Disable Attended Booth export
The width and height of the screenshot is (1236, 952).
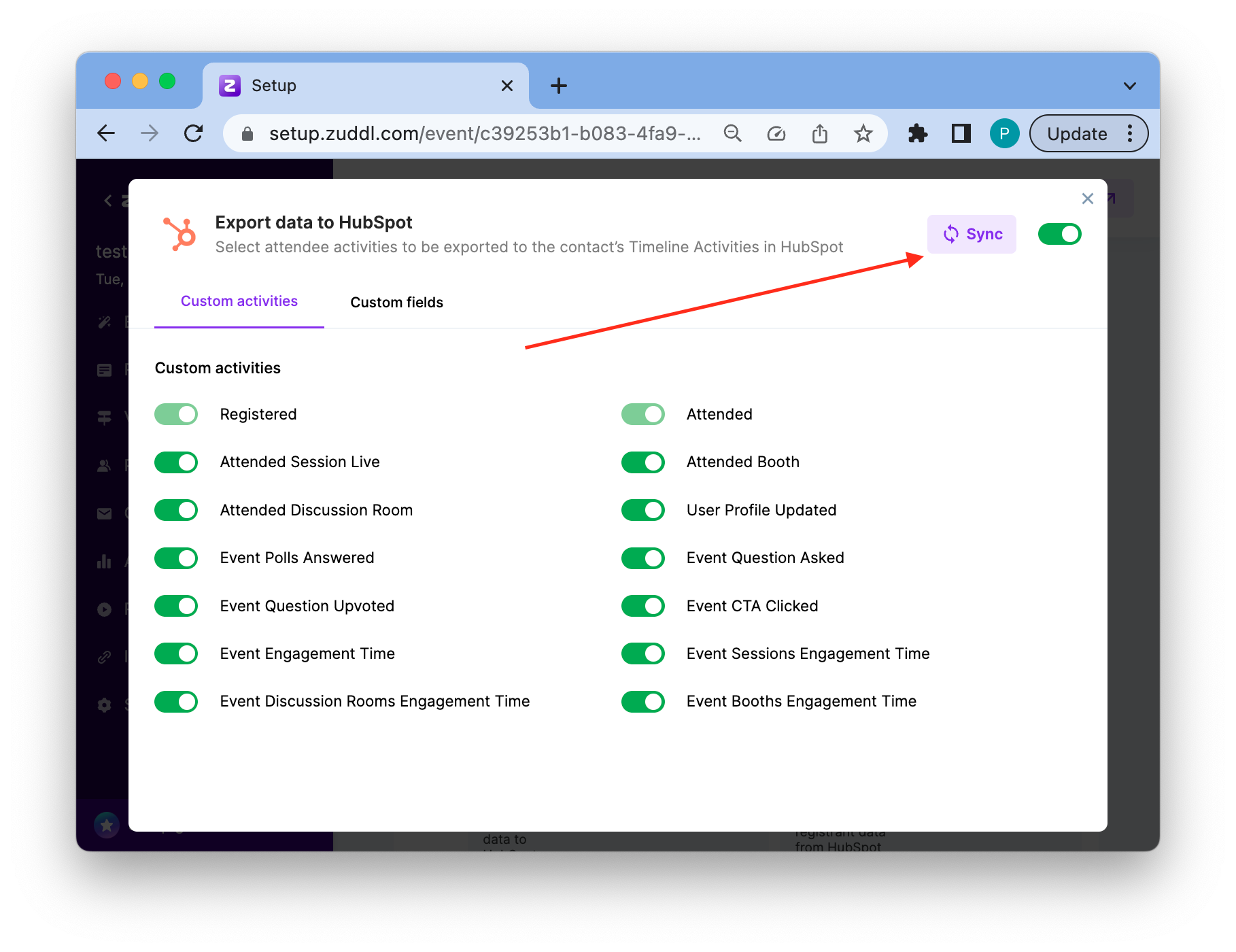click(x=643, y=462)
